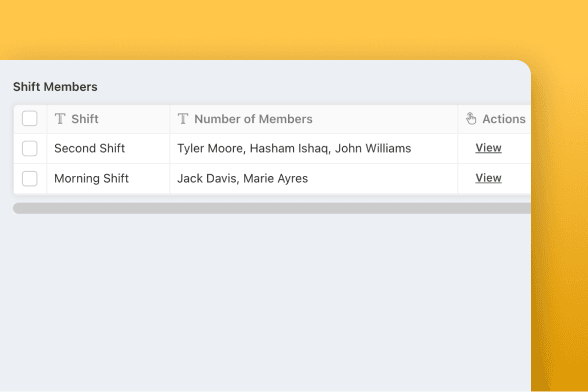Image resolution: width=588 pixels, height=392 pixels.
Task: Select the Second Shift cell
Action: click(x=108, y=149)
